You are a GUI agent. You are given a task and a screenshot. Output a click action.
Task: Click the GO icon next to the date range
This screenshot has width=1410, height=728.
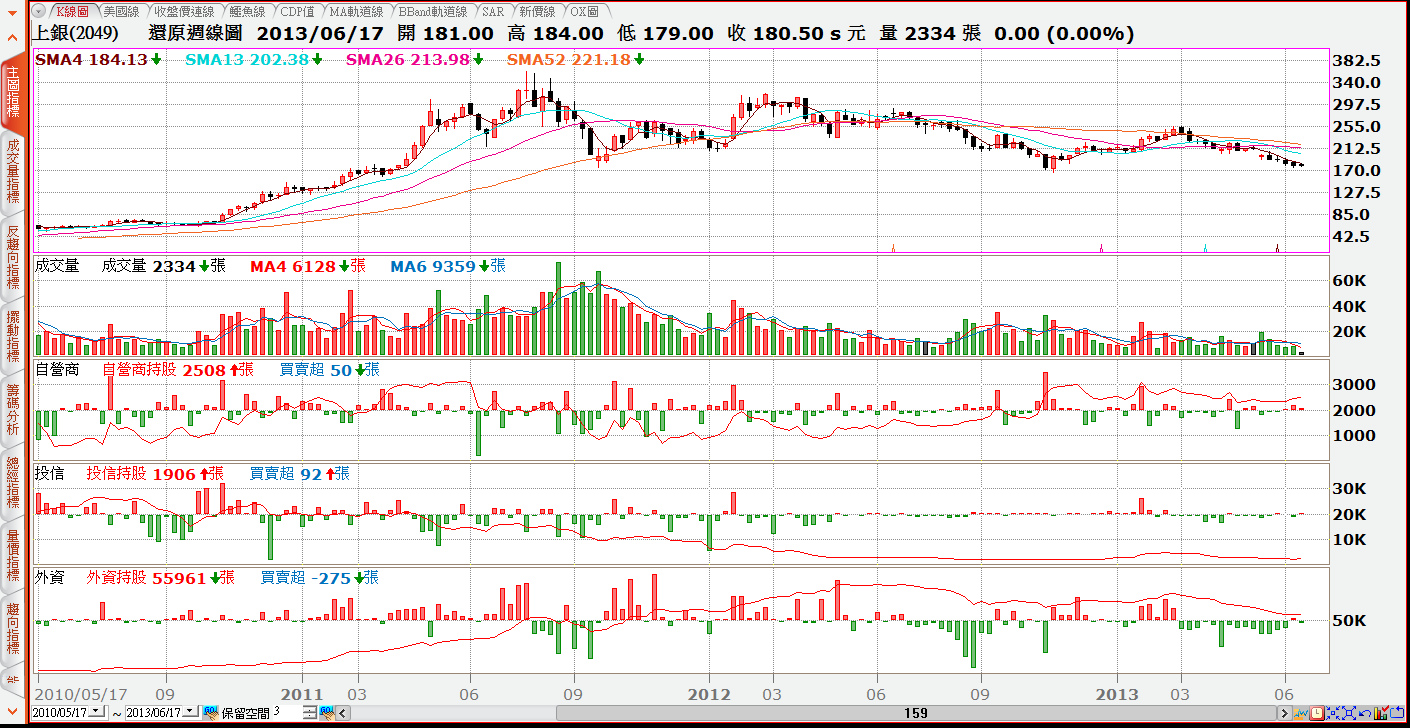(211, 712)
